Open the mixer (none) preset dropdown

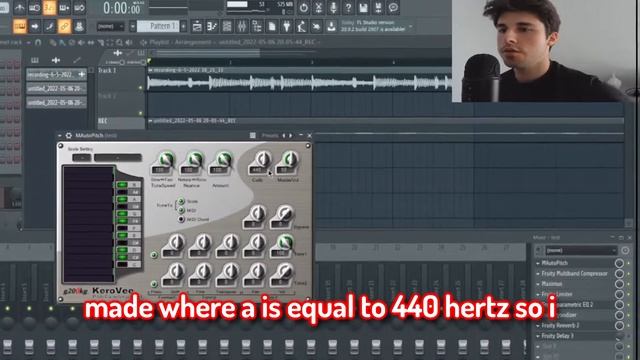tap(582, 250)
